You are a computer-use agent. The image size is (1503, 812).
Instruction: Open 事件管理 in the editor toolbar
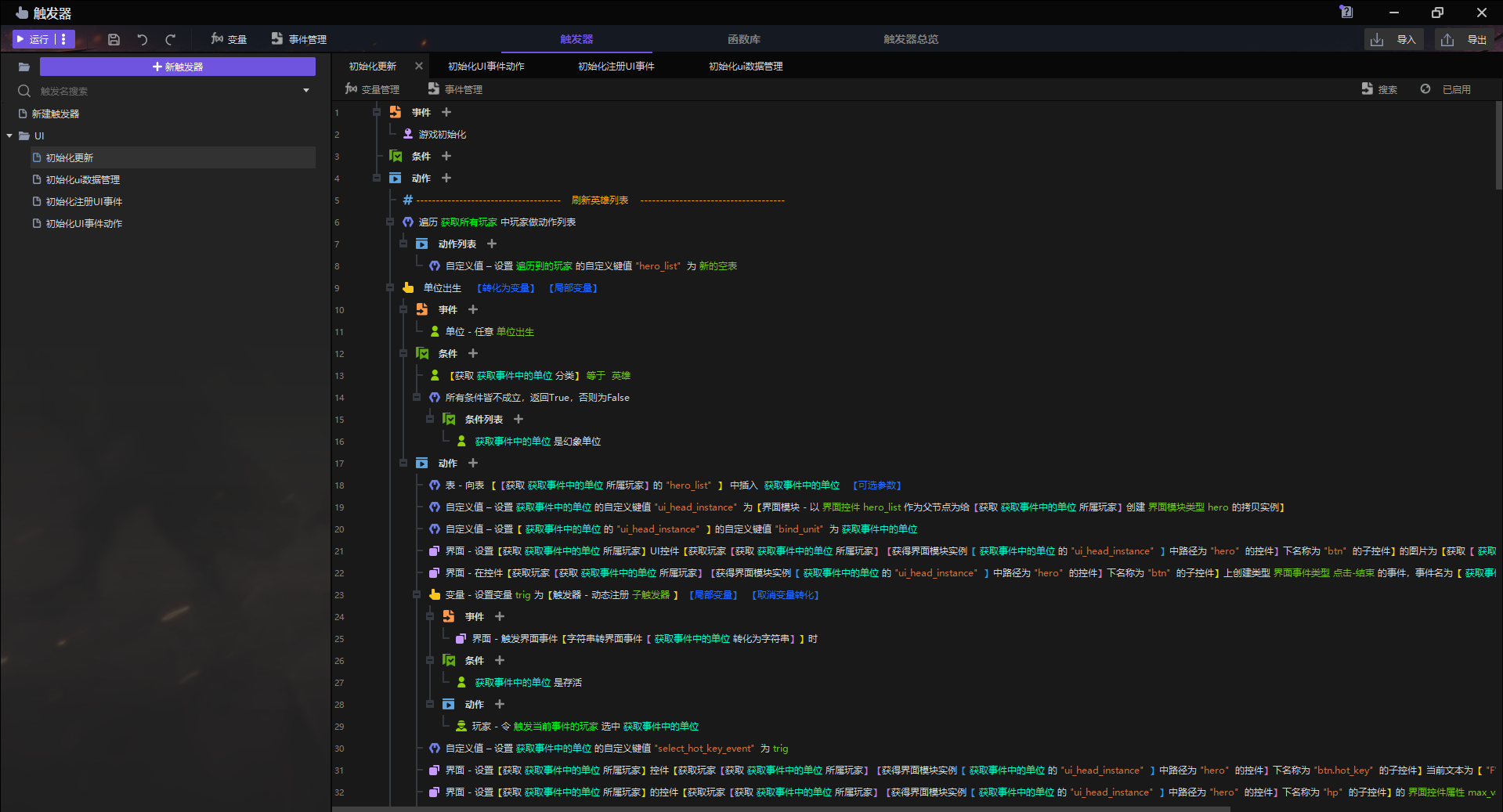click(x=455, y=89)
